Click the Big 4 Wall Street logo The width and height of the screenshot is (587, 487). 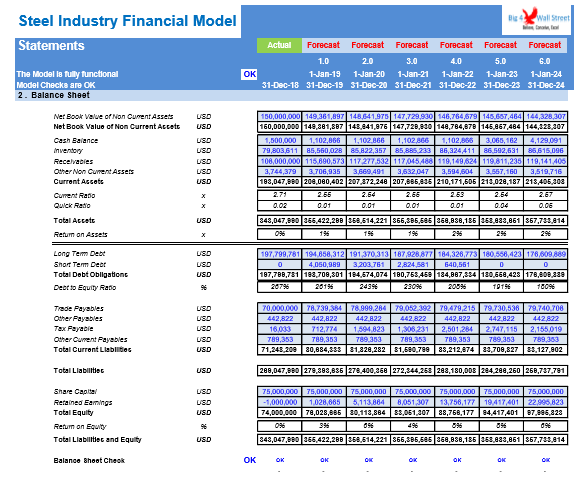pos(537,20)
